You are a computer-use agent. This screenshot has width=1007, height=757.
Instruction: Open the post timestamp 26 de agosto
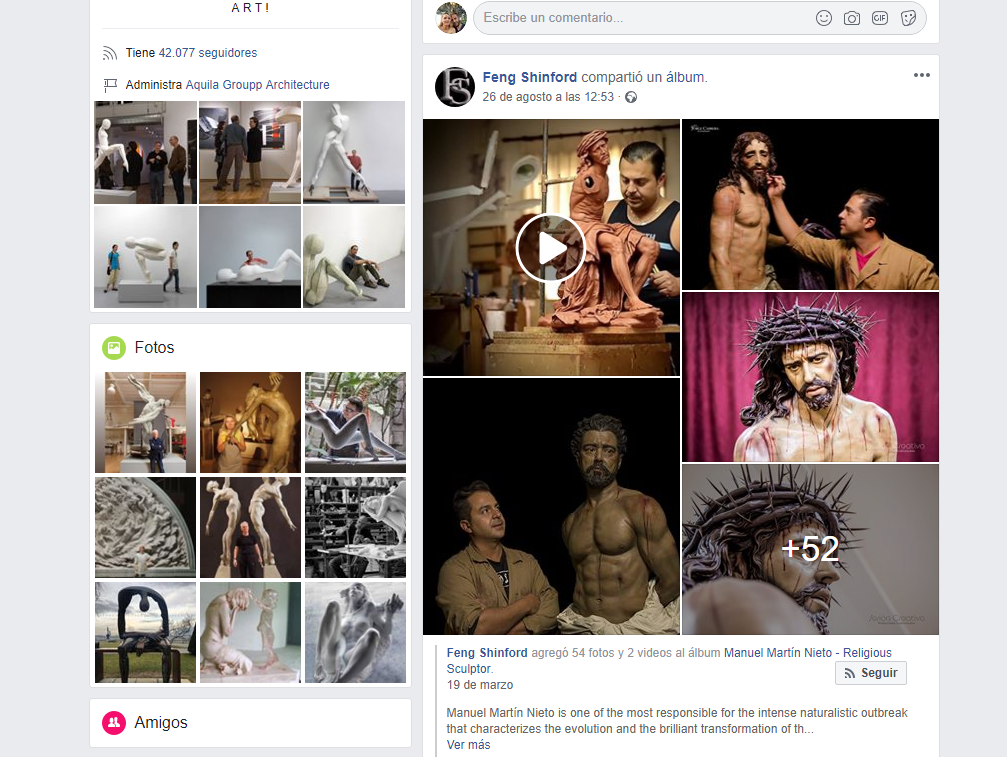pos(547,97)
